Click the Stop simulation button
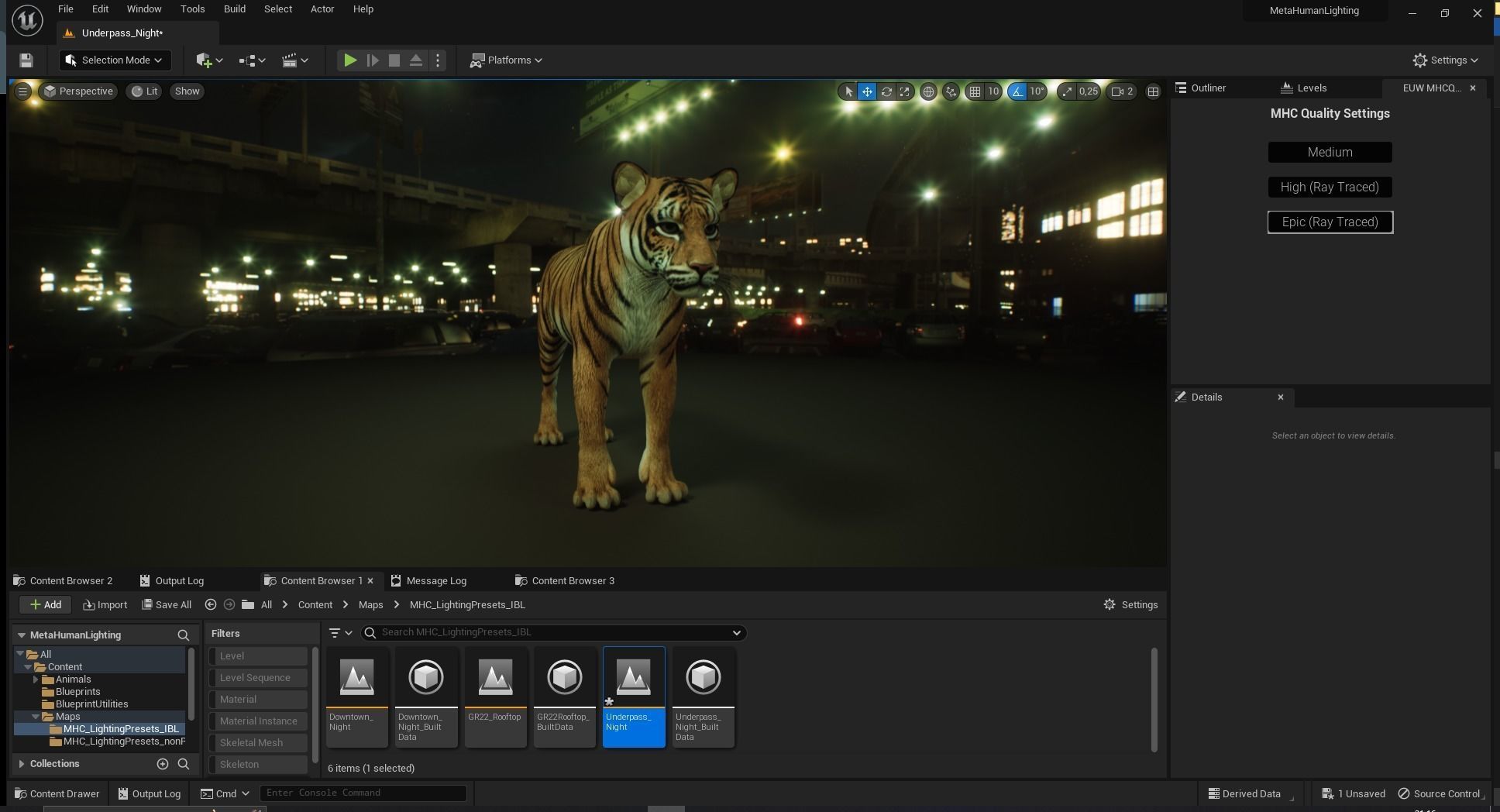The image size is (1500, 812). tap(394, 60)
